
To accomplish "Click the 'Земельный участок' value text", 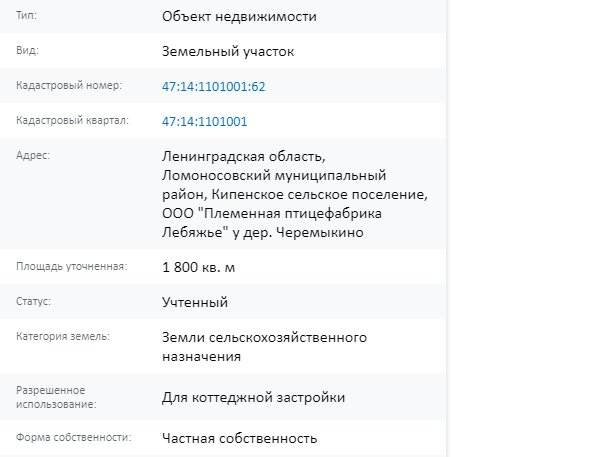I will 228,52.
